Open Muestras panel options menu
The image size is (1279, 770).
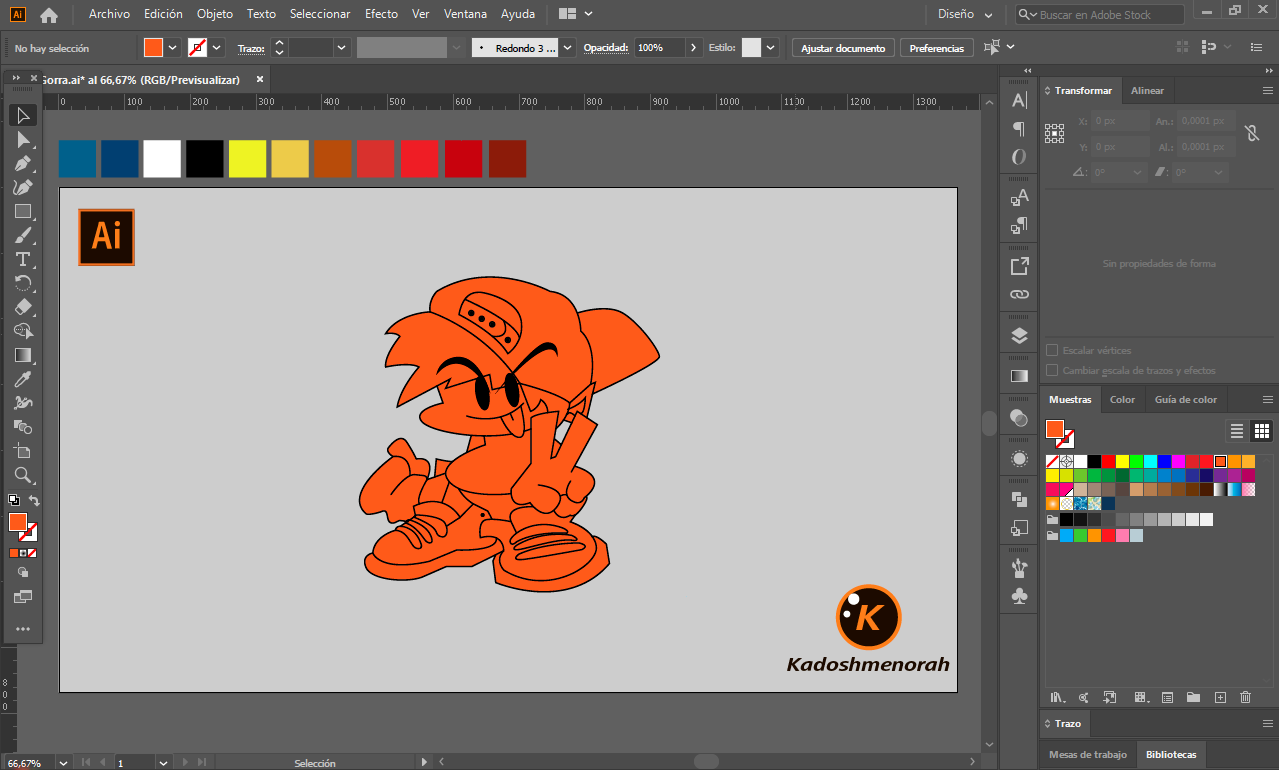tap(1267, 399)
